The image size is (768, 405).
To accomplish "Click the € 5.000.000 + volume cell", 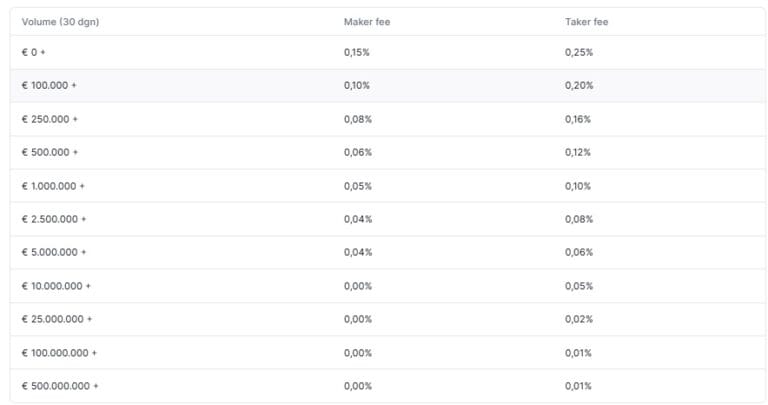I will click(x=54, y=252).
